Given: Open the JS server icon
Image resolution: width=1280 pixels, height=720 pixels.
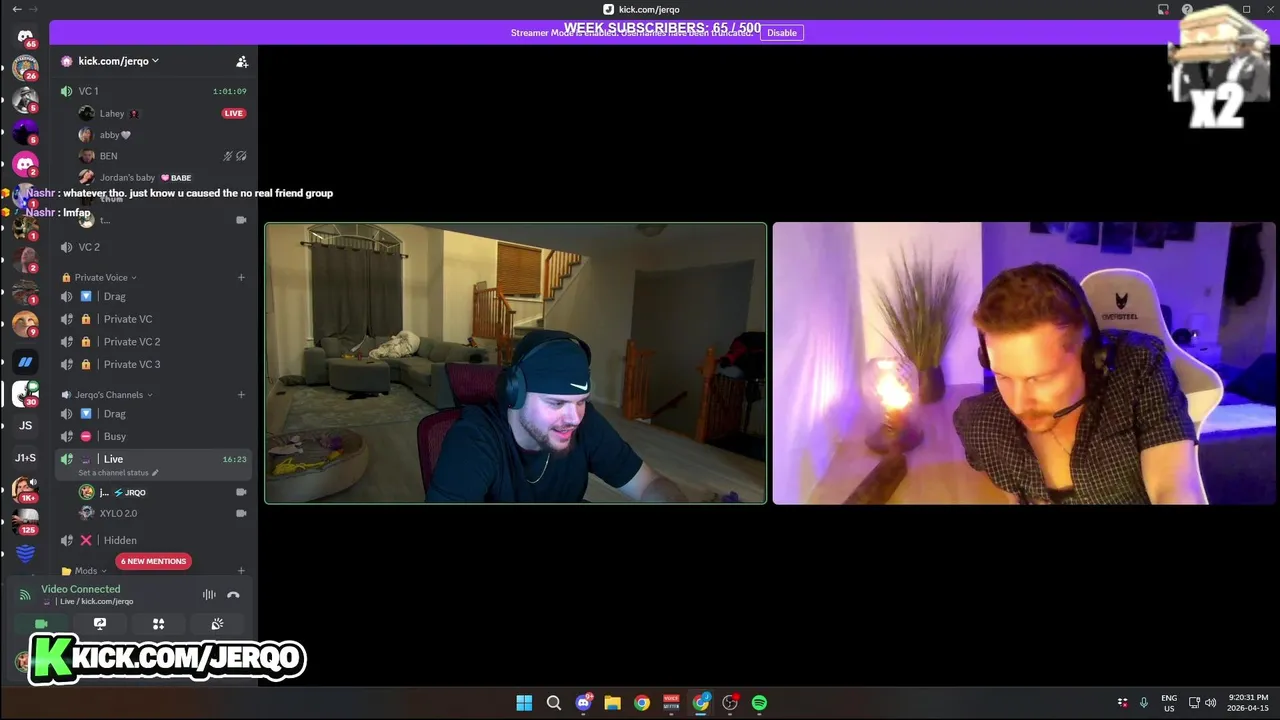Looking at the screenshot, I should (25, 425).
